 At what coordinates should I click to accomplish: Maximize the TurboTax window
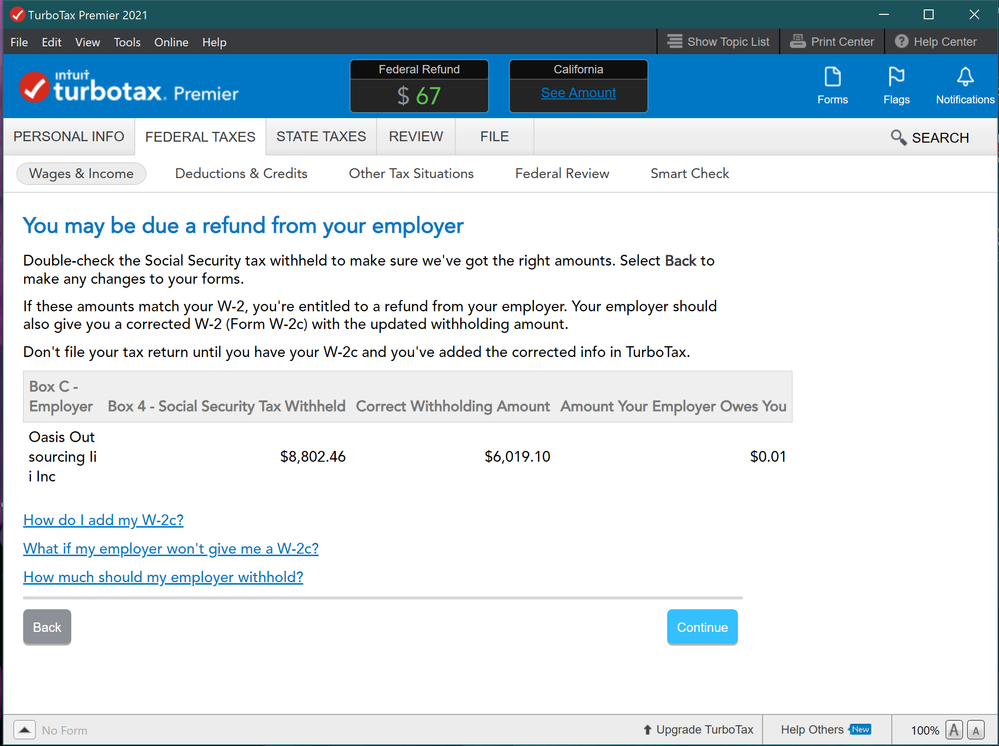tap(929, 14)
